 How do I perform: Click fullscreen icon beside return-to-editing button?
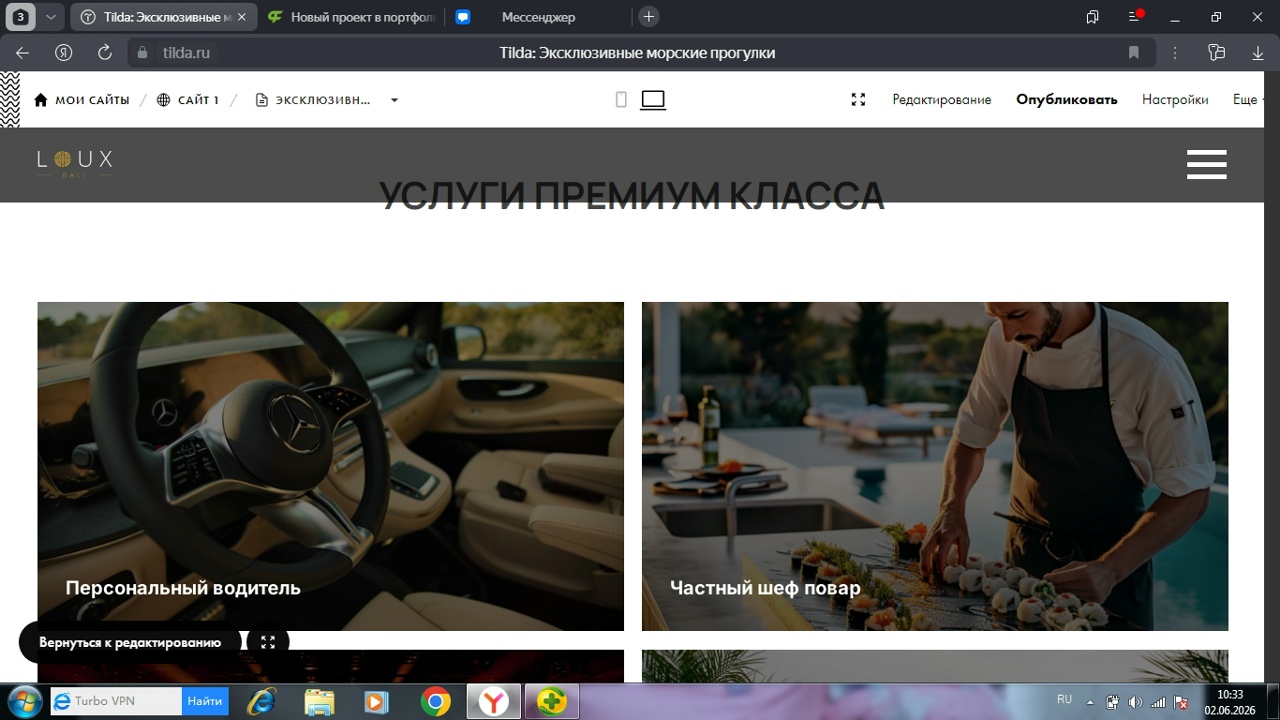[268, 643]
